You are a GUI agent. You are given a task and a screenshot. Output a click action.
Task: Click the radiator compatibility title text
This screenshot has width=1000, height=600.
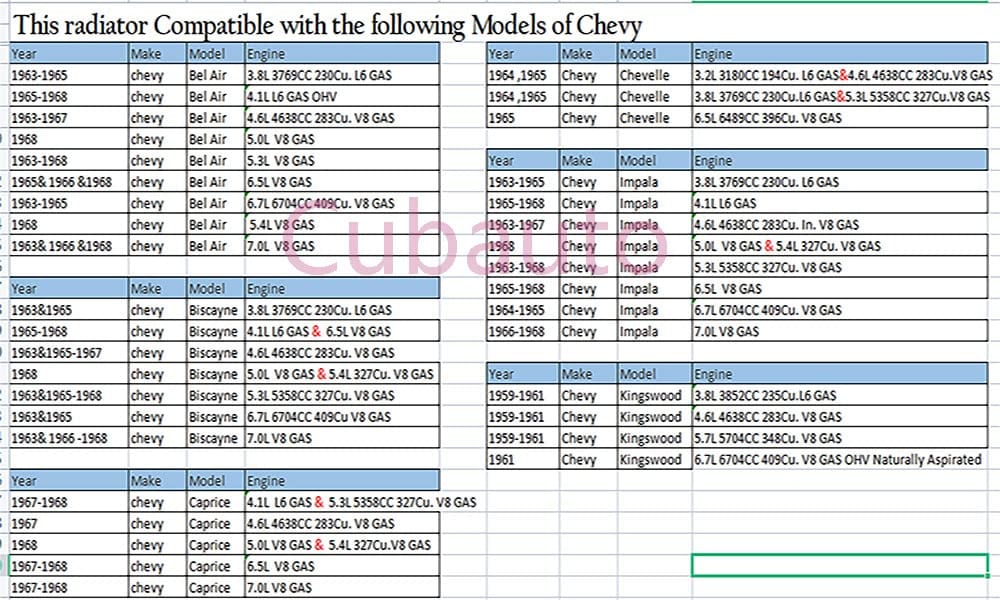[x=328, y=24]
